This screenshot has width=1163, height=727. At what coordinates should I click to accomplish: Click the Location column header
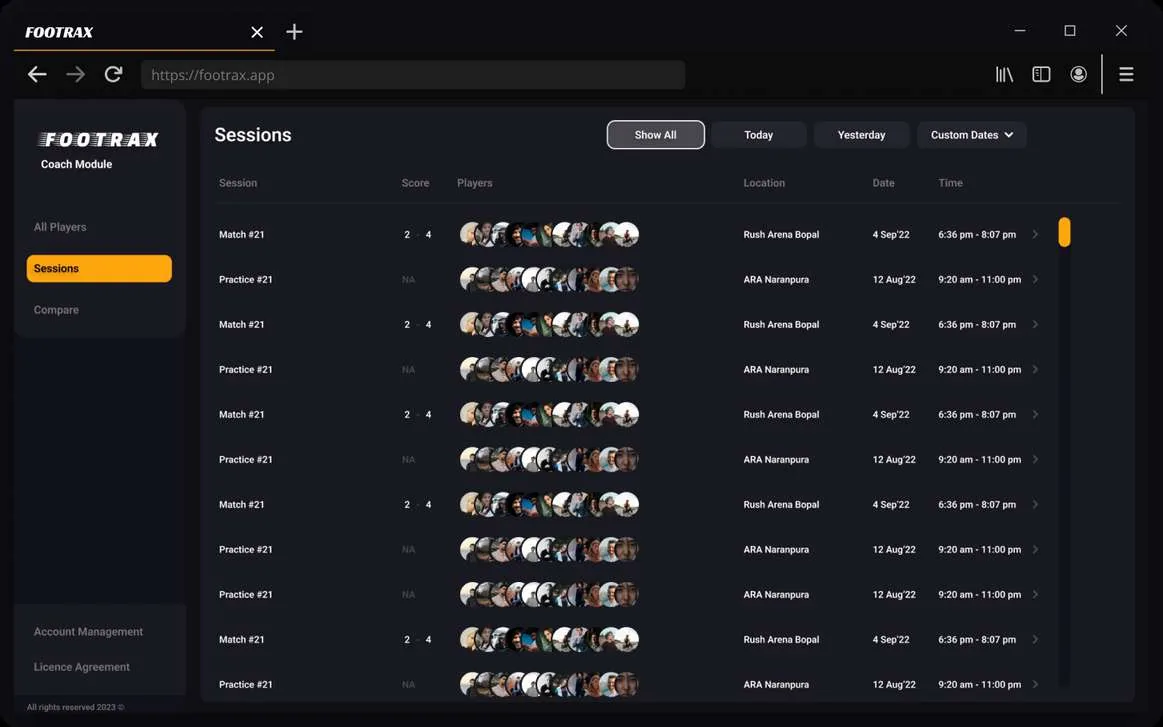point(764,182)
